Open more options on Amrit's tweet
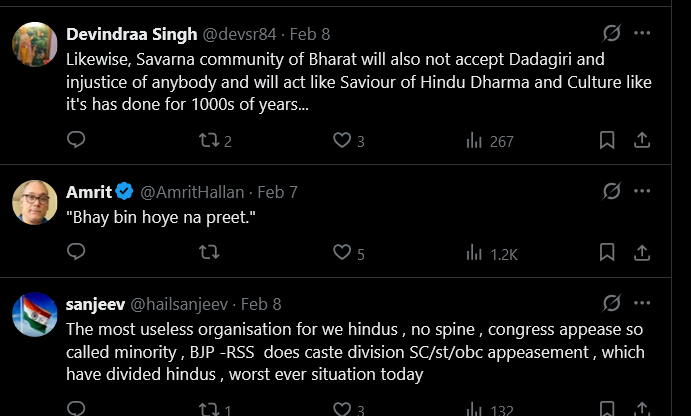This screenshot has width=691, height=416. (644, 191)
